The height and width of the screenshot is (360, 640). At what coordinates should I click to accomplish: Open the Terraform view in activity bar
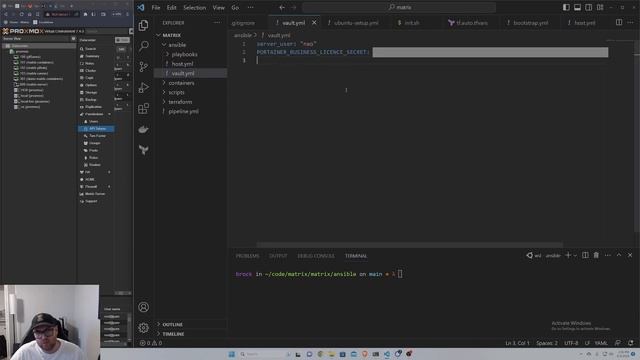pos(143,150)
